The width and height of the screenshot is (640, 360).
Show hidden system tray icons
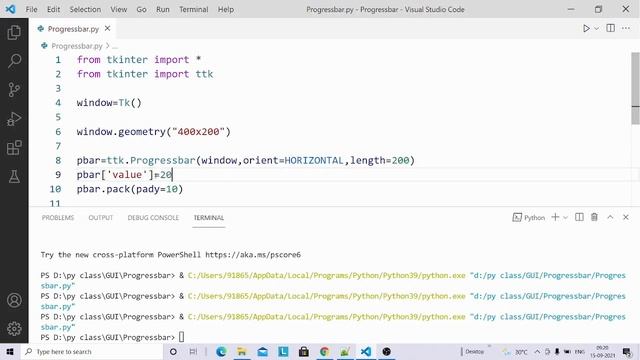537,351
